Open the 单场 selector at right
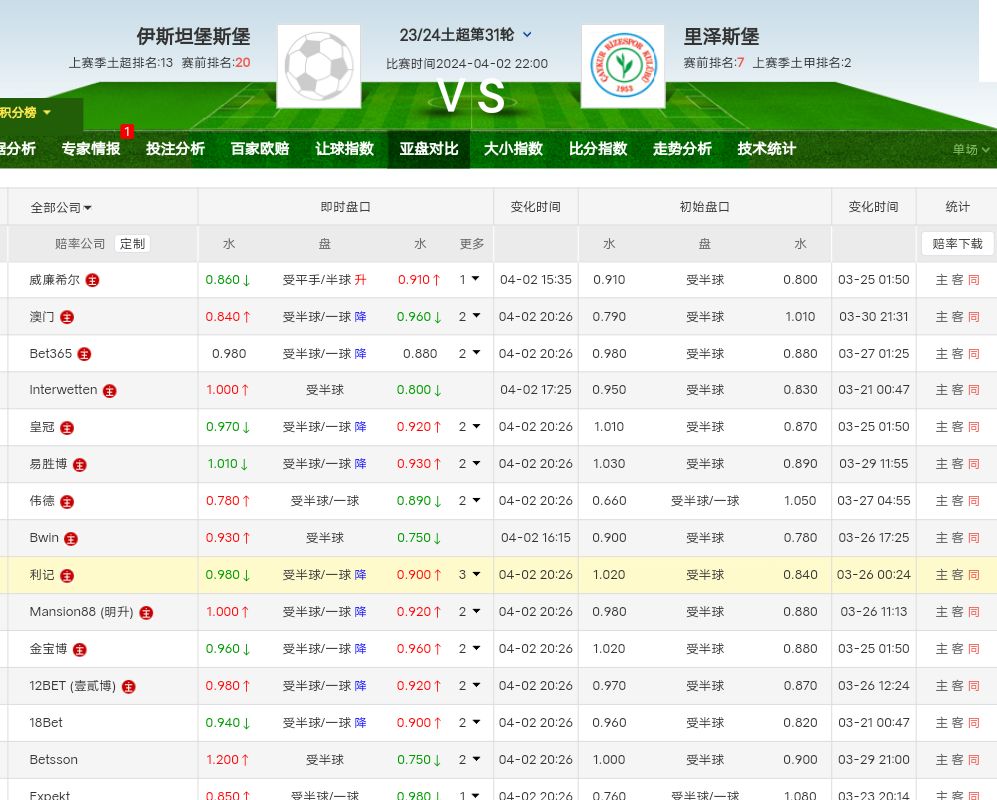The image size is (997, 800). 970,150
